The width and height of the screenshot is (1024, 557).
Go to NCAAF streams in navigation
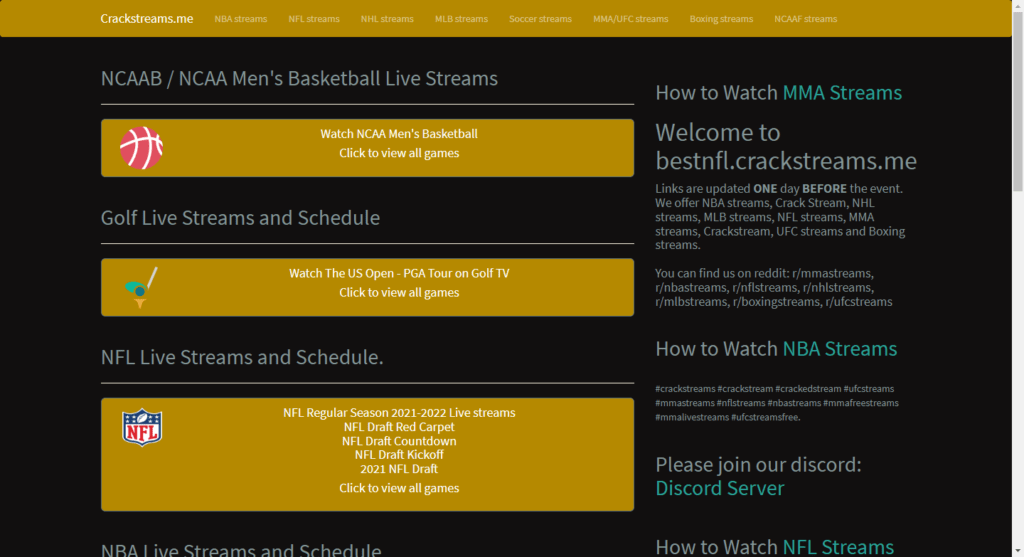coord(805,19)
